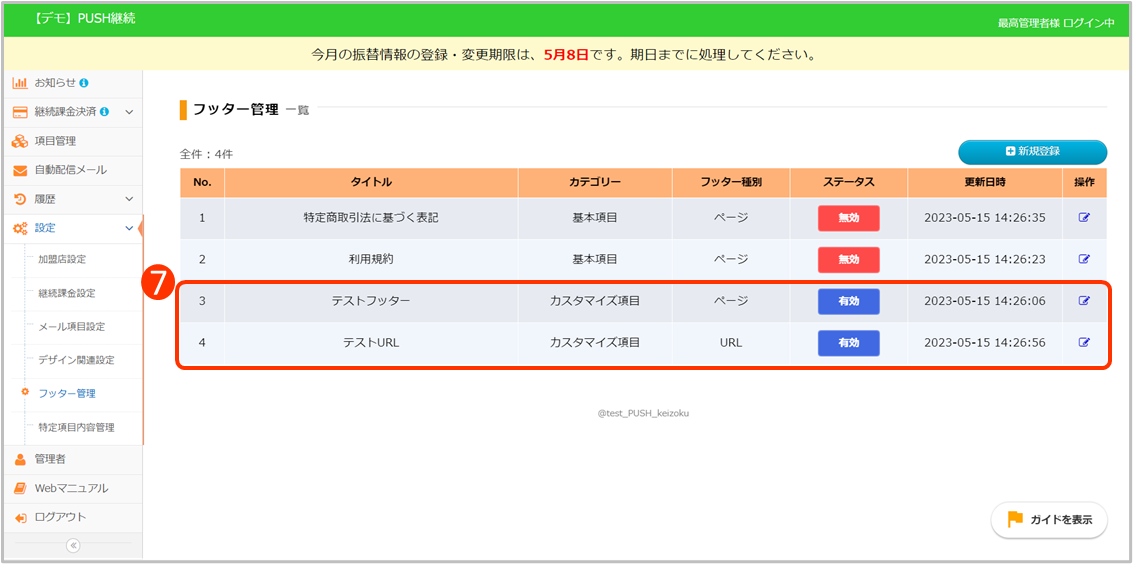
Task: Click ログアウト in the sidebar
Action: 60,517
